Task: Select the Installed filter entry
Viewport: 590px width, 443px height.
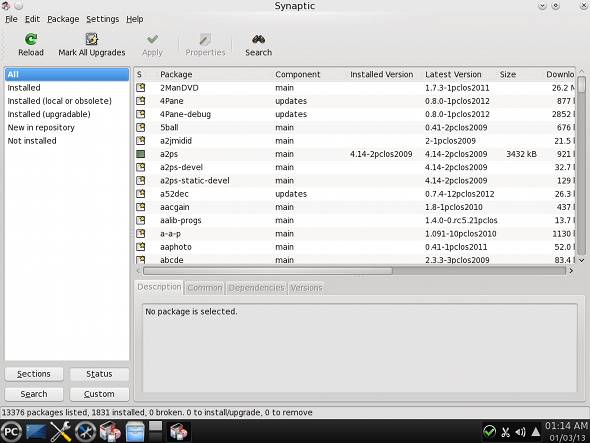Action: point(67,88)
